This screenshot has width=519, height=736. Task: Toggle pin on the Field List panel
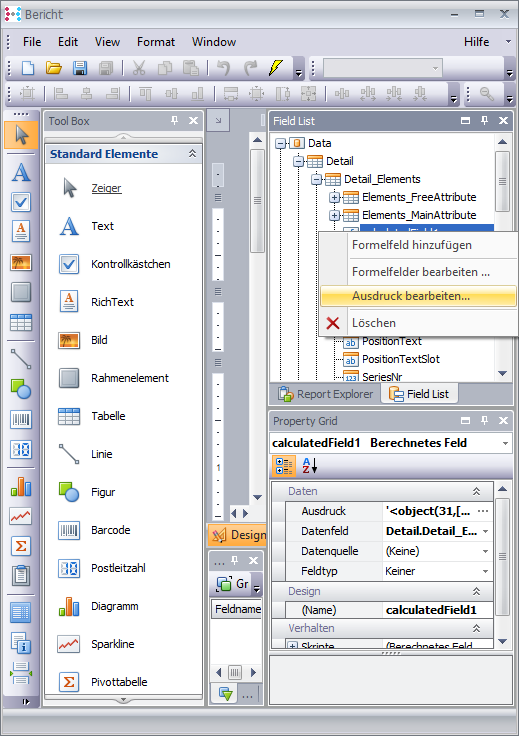coord(484,121)
